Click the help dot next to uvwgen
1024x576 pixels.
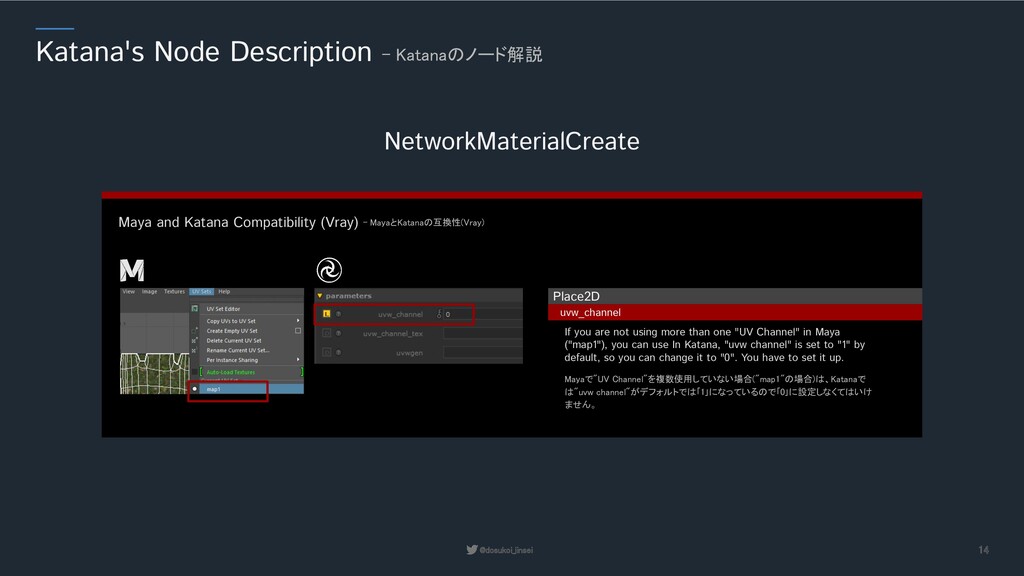point(338,353)
